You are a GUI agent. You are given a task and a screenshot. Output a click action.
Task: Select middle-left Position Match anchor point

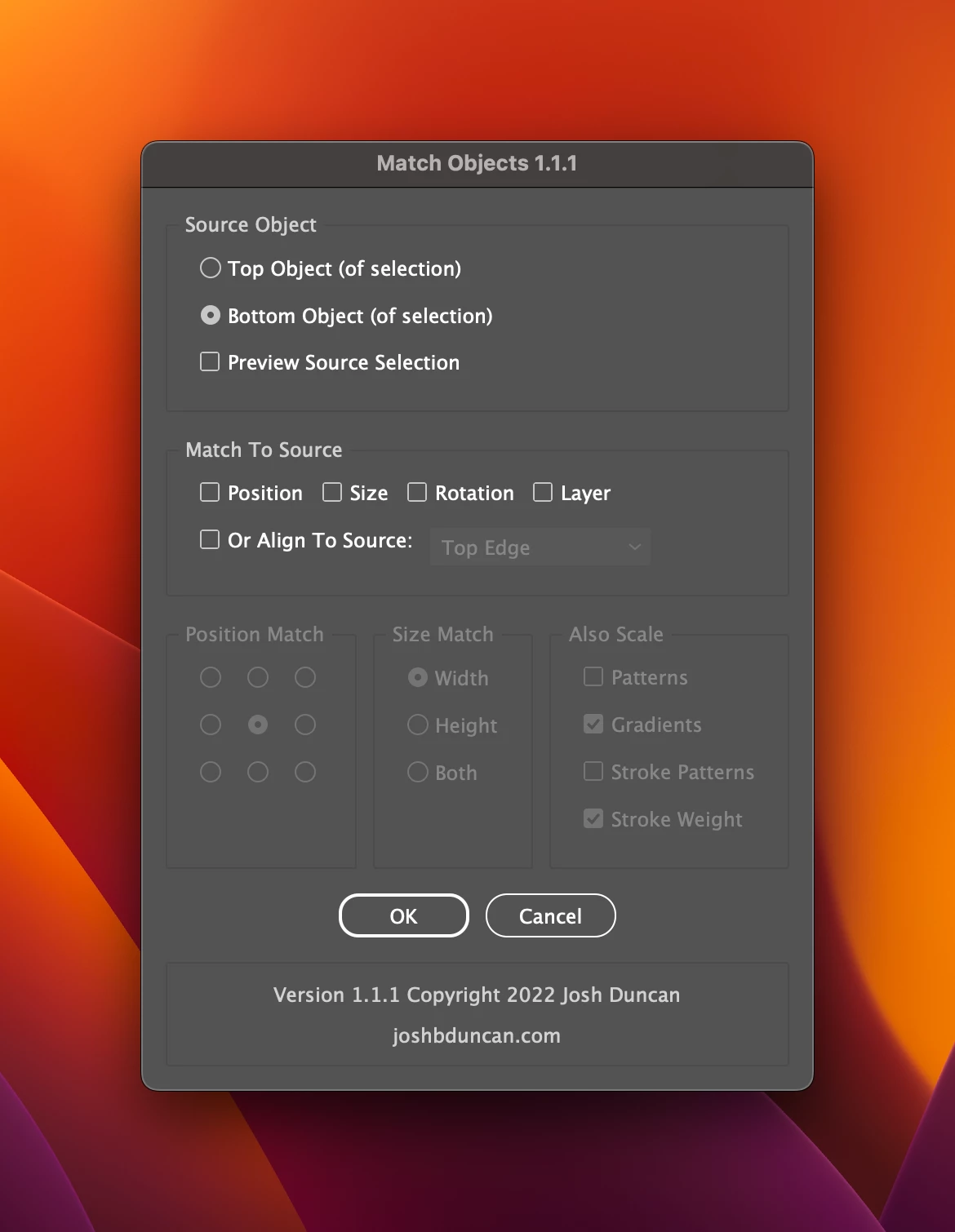point(211,725)
